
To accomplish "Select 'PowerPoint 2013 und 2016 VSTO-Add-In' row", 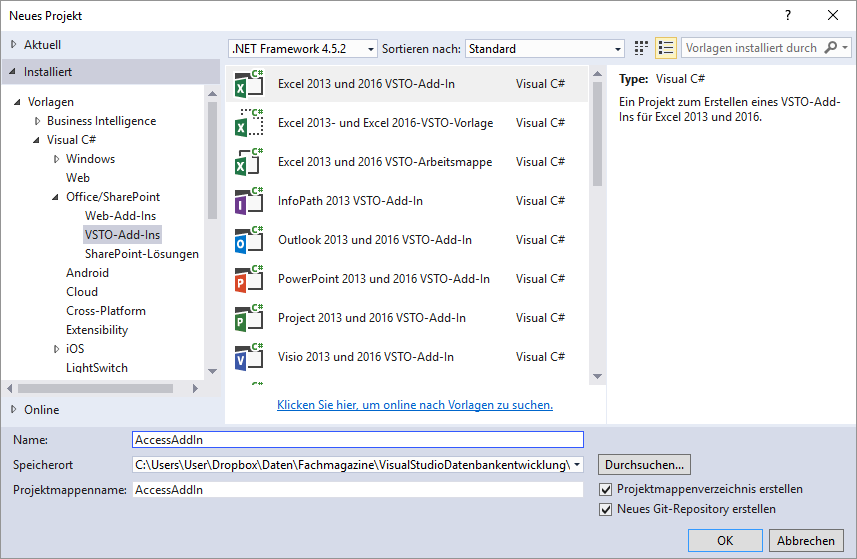I will (407, 279).
